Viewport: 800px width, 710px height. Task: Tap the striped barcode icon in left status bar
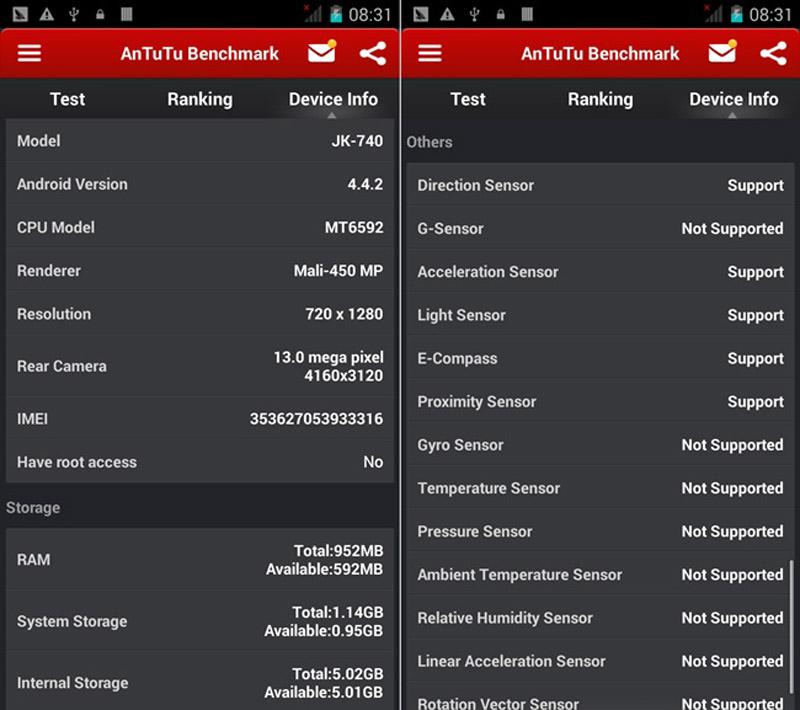pos(127,14)
